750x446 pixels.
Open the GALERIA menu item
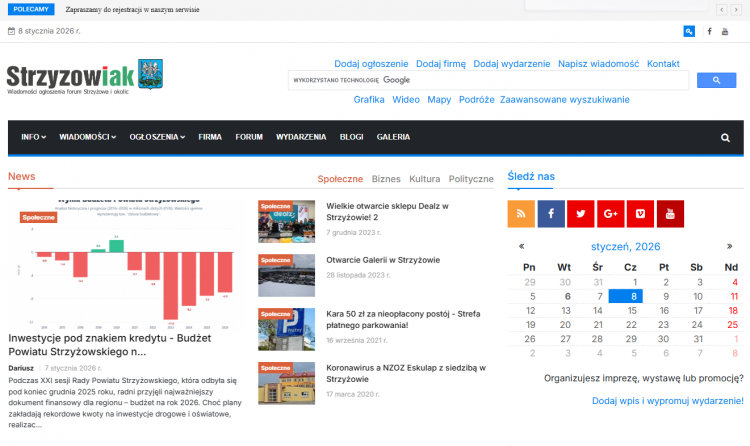click(393, 137)
